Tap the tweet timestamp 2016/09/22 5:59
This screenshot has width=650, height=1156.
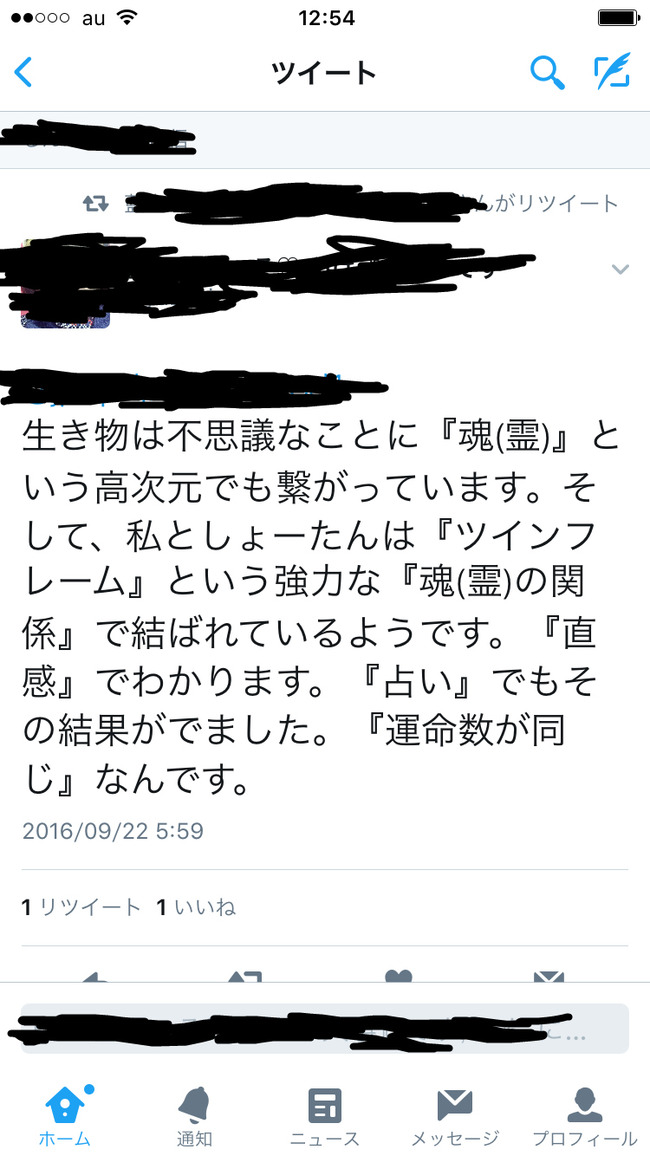pos(113,831)
